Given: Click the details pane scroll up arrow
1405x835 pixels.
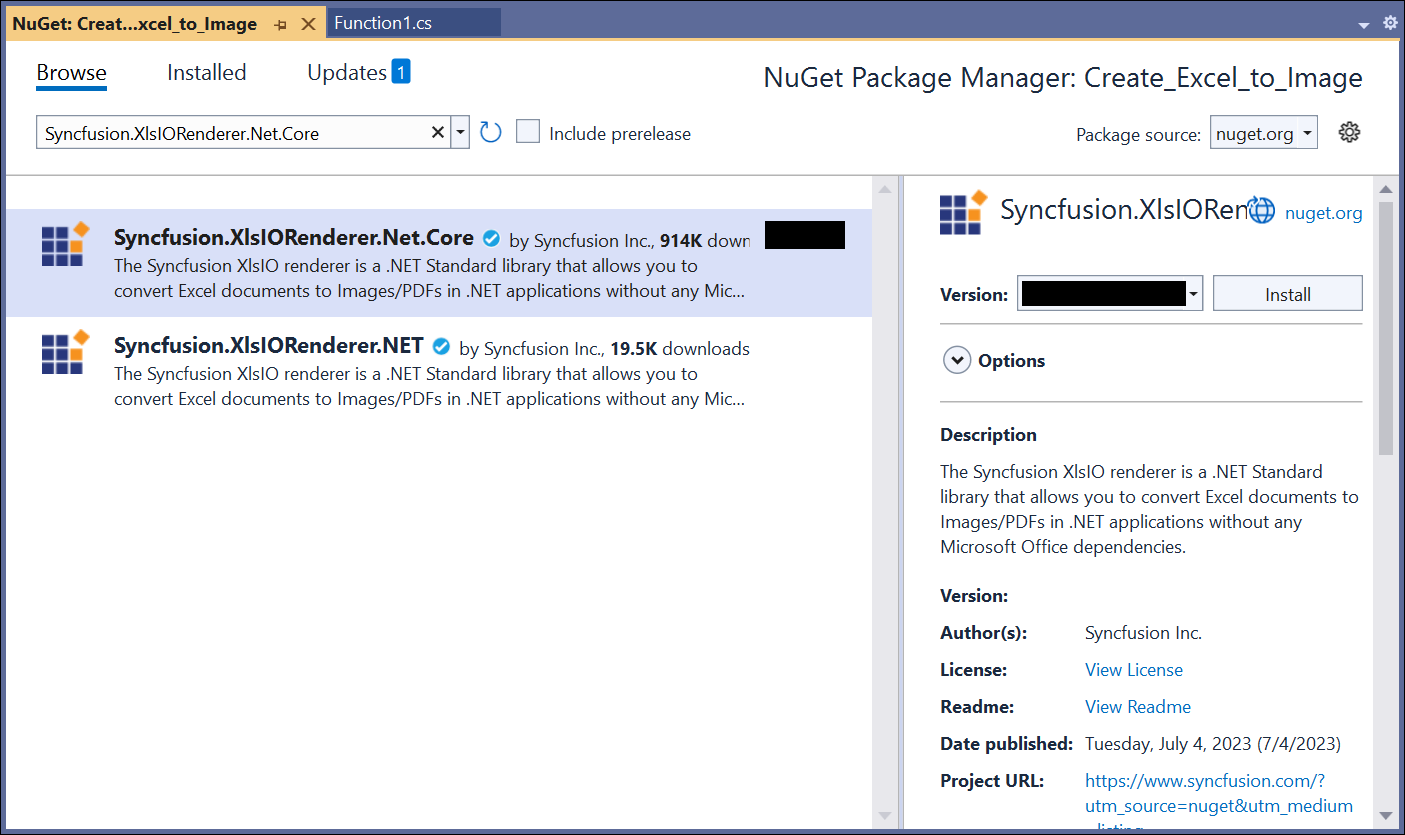Looking at the screenshot, I should 1385,188.
